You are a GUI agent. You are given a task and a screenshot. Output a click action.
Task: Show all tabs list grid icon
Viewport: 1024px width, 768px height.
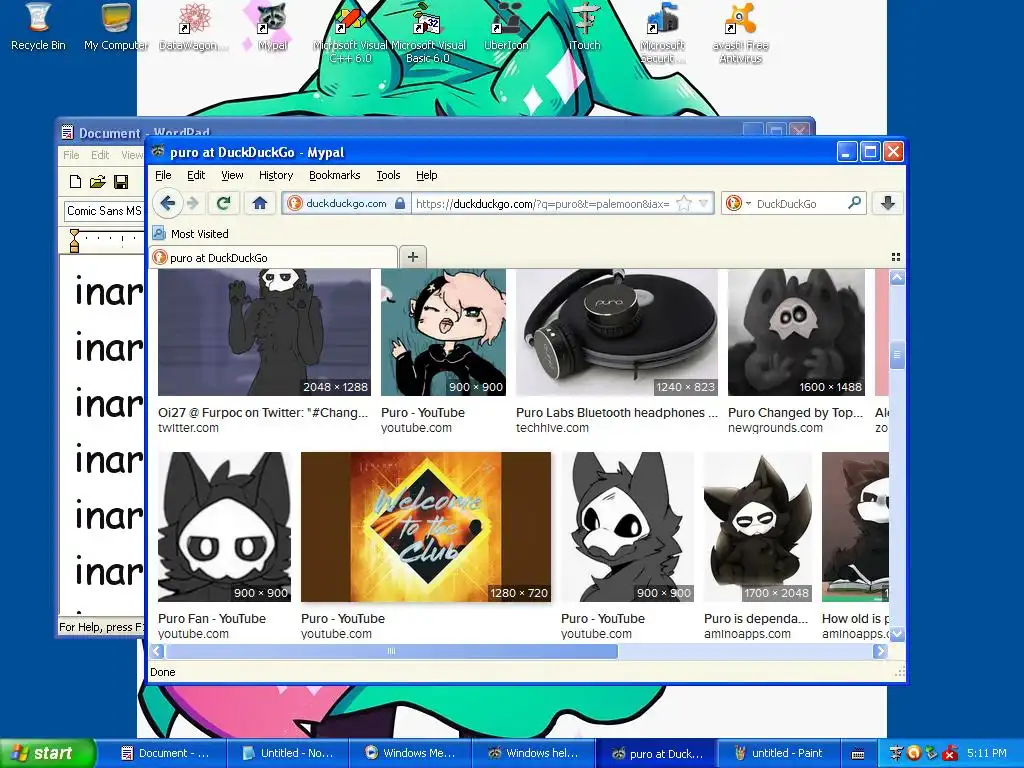896,257
